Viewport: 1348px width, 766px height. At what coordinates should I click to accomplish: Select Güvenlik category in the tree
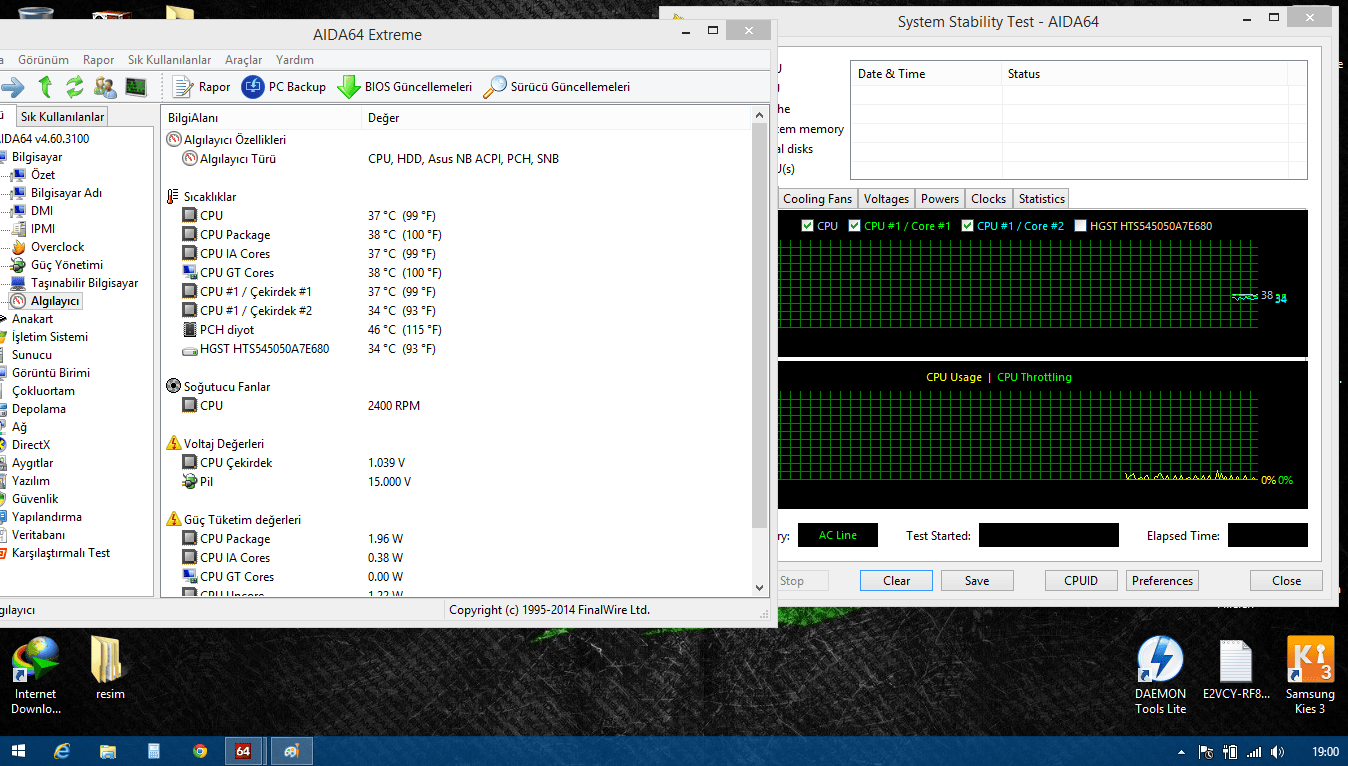pos(35,499)
